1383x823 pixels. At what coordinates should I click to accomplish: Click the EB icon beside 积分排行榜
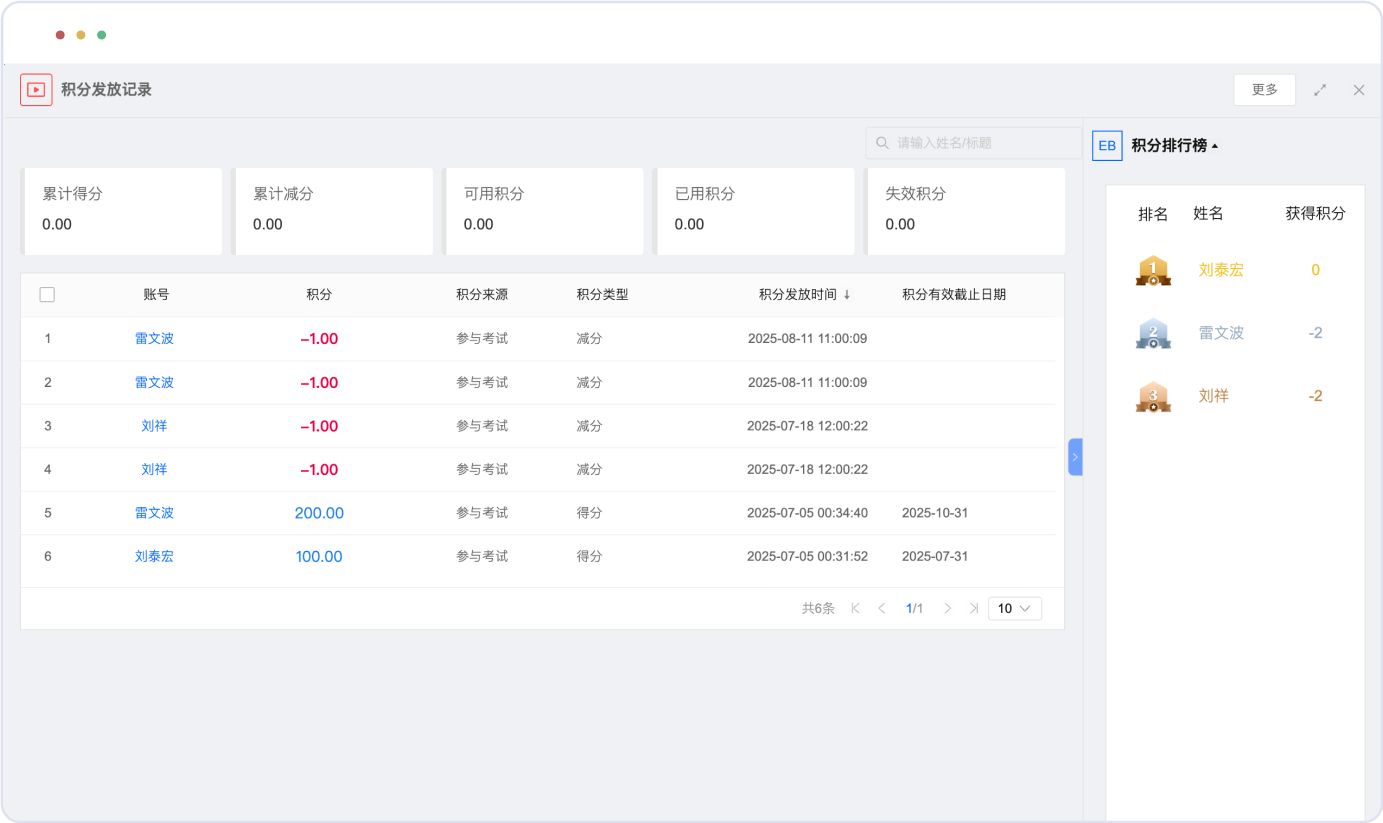1107,146
